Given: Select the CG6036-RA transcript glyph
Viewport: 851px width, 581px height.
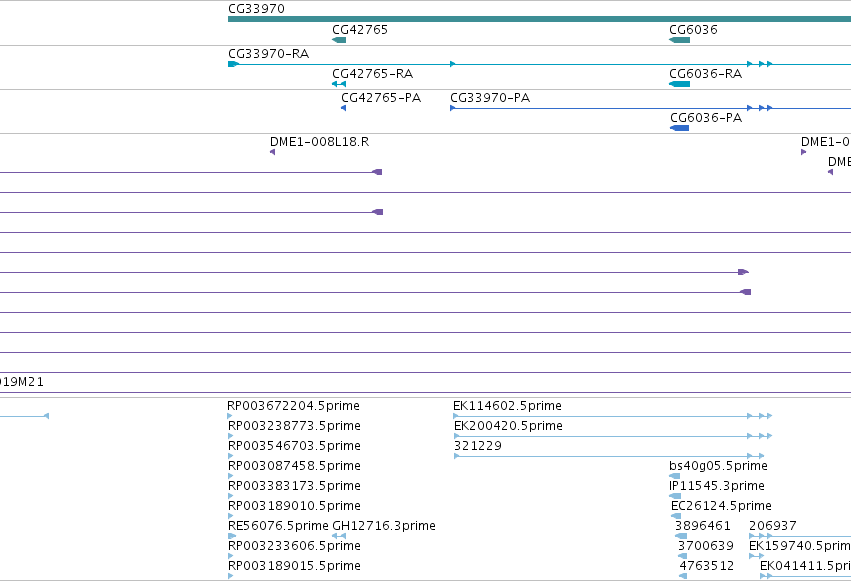Looking at the screenshot, I should (679, 84).
